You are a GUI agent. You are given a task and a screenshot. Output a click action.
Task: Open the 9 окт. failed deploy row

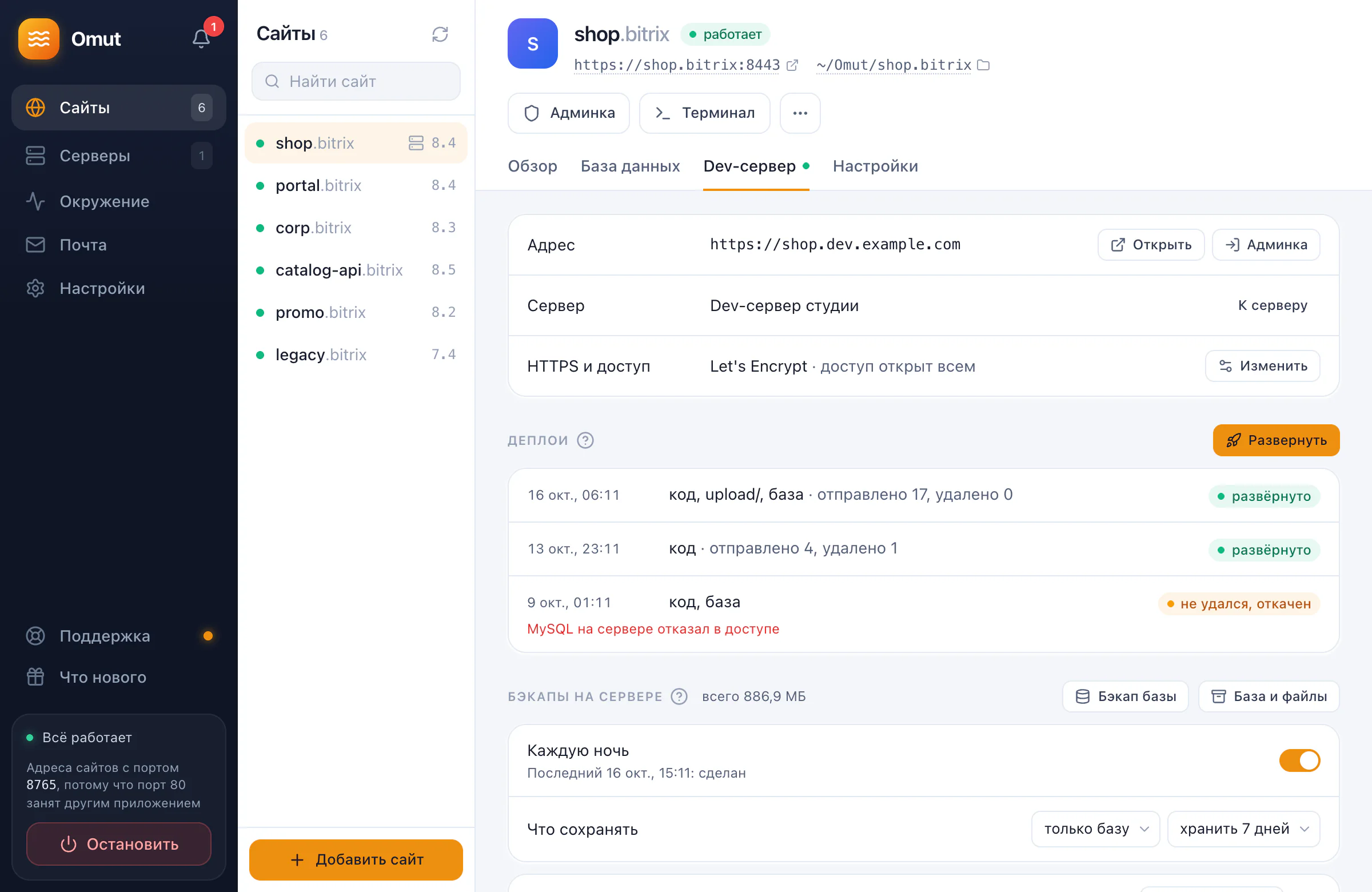point(923,614)
